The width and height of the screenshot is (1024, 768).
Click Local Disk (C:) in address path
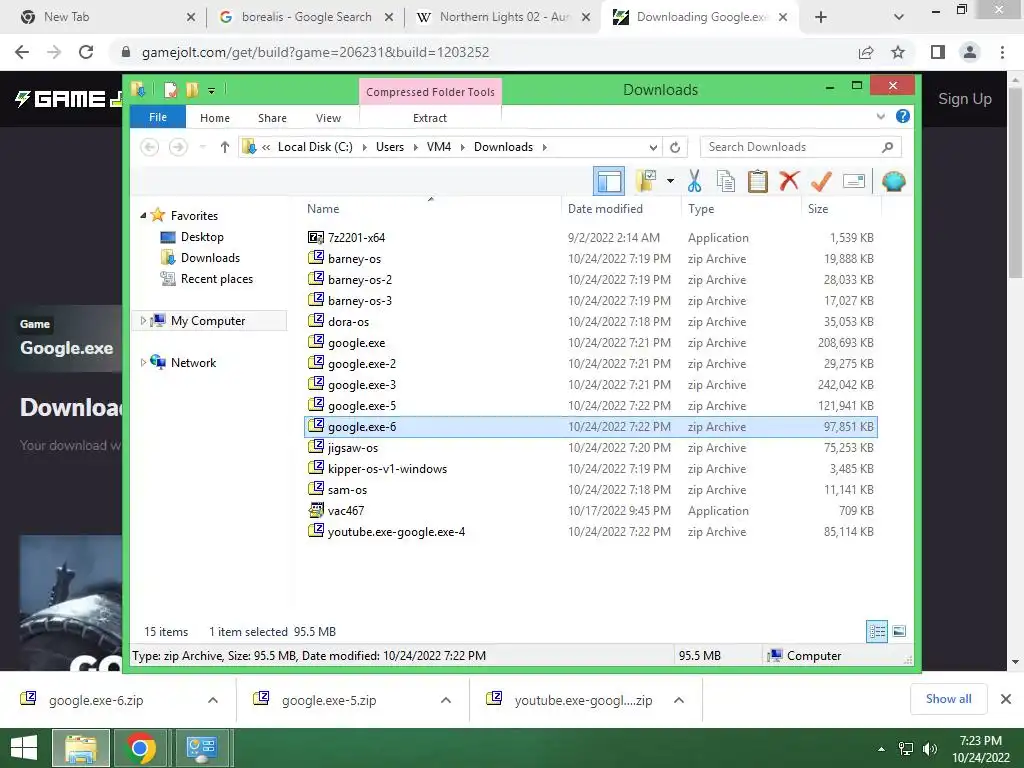[315, 147]
